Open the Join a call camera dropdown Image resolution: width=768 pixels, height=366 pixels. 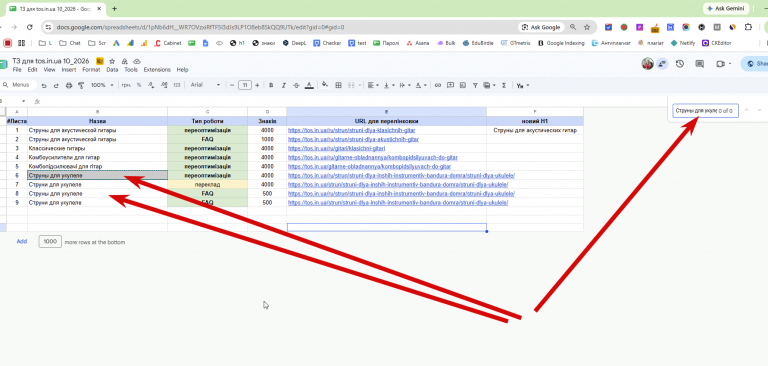coord(723,64)
